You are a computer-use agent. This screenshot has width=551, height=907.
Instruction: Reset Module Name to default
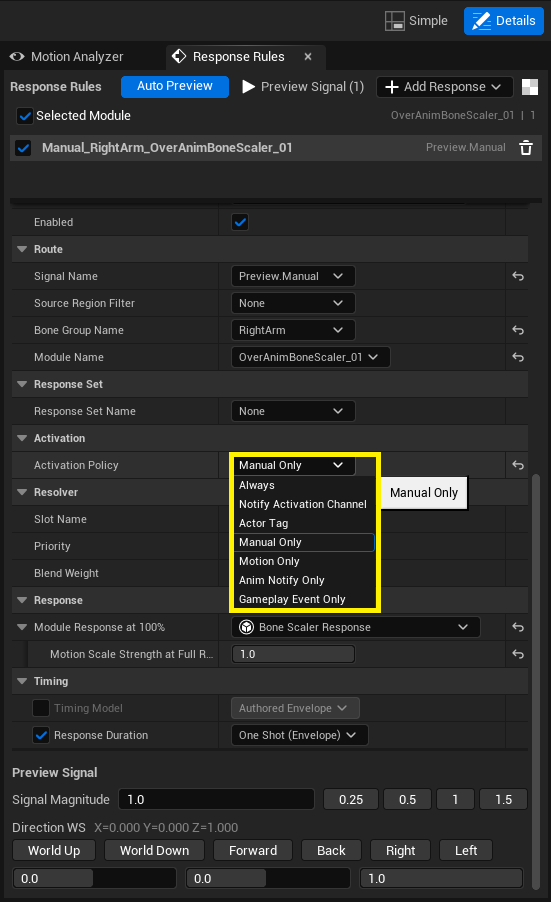518,357
